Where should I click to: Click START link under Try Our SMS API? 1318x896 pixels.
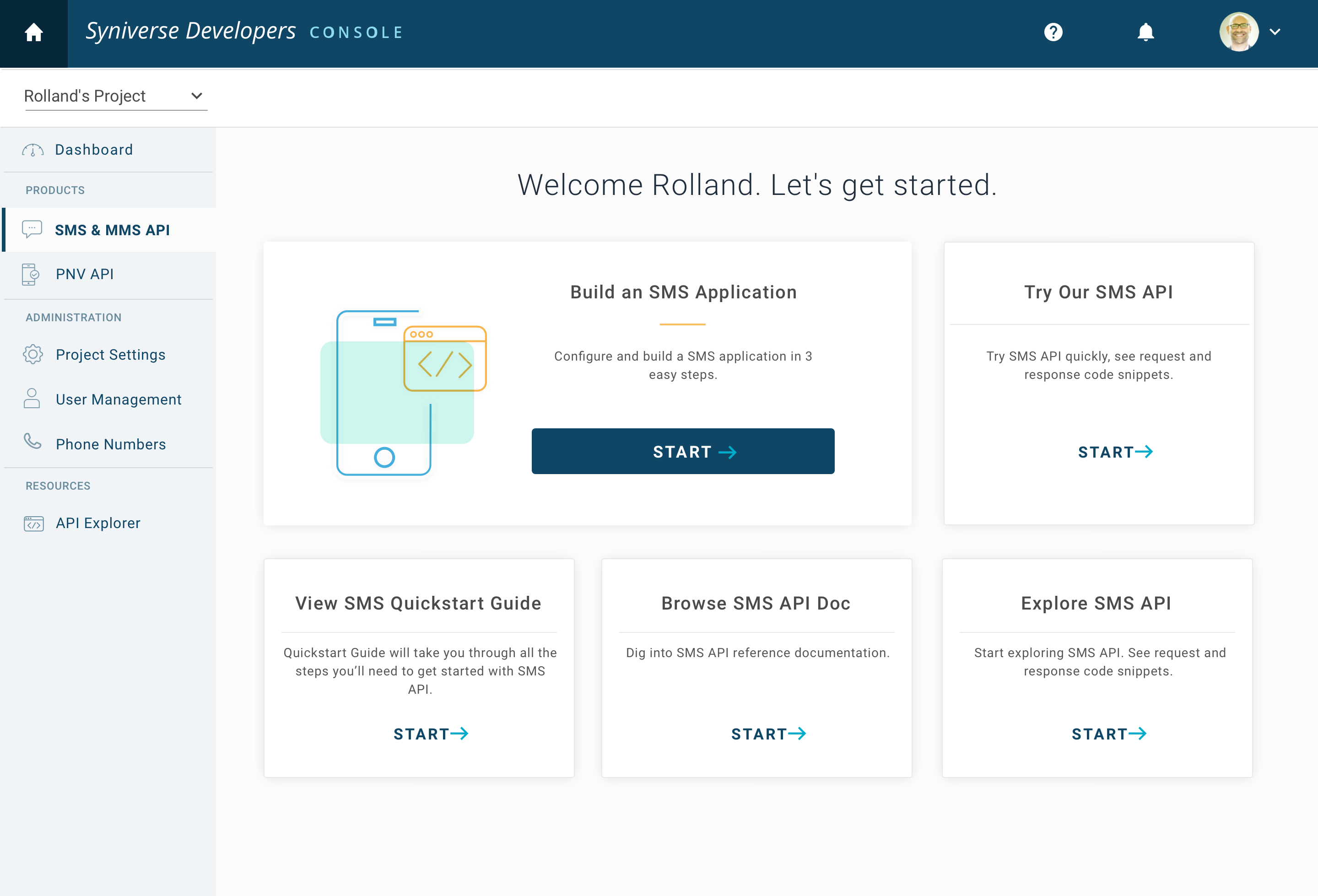[1116, 451]
